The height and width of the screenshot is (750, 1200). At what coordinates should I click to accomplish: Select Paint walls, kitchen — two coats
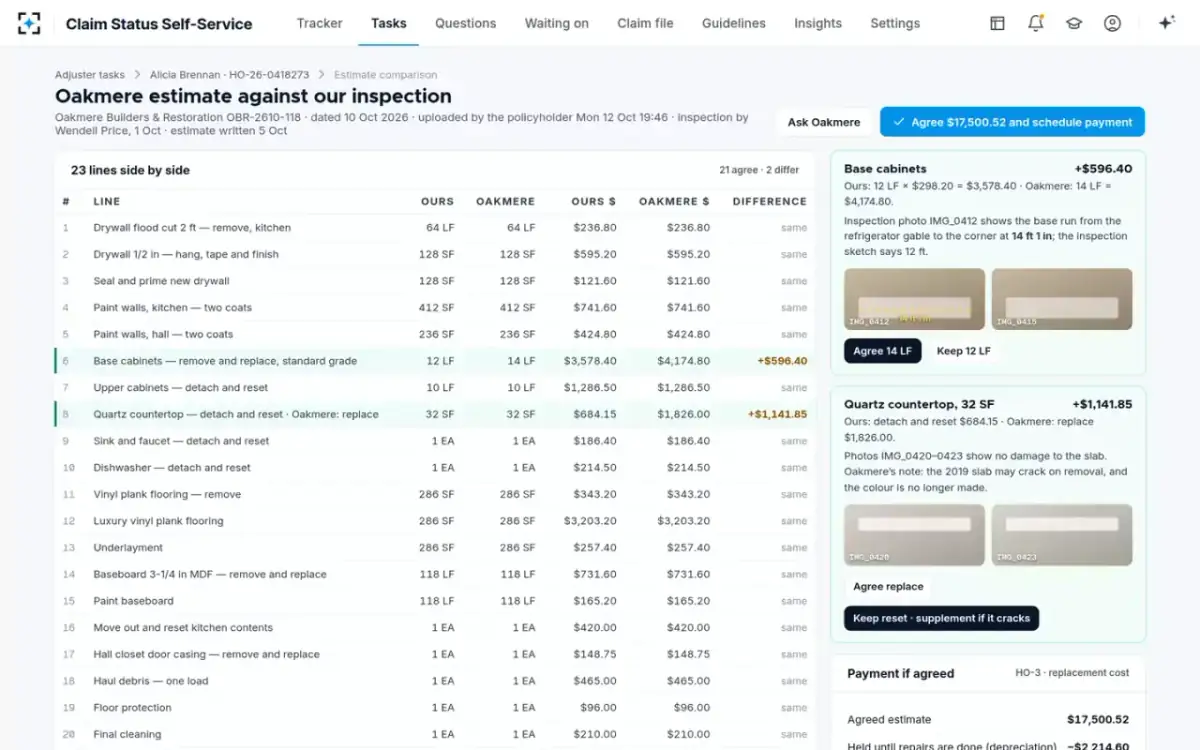pyautogui.click(x=172, y=308)
